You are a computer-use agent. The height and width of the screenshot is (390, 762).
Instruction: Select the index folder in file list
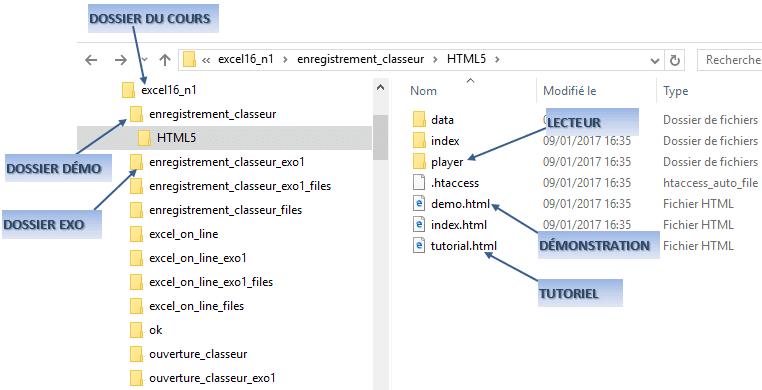445,141
